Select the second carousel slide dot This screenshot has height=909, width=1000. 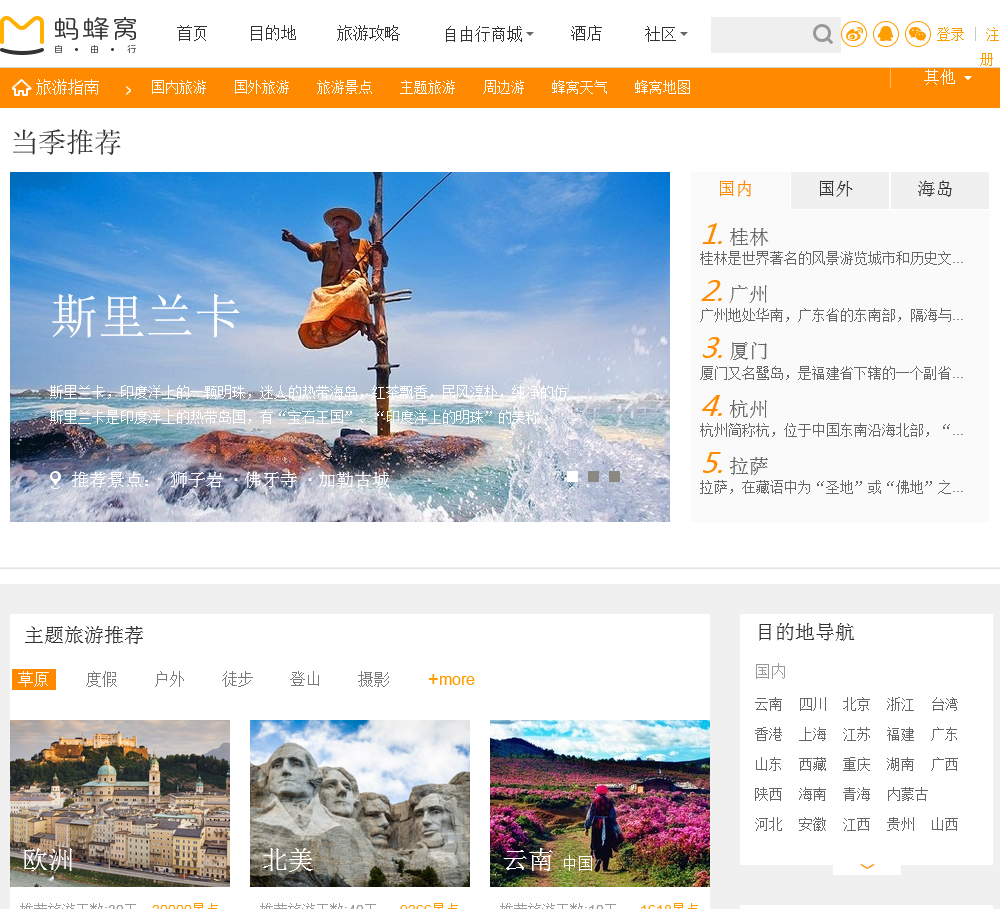click(x=593, y=477)
